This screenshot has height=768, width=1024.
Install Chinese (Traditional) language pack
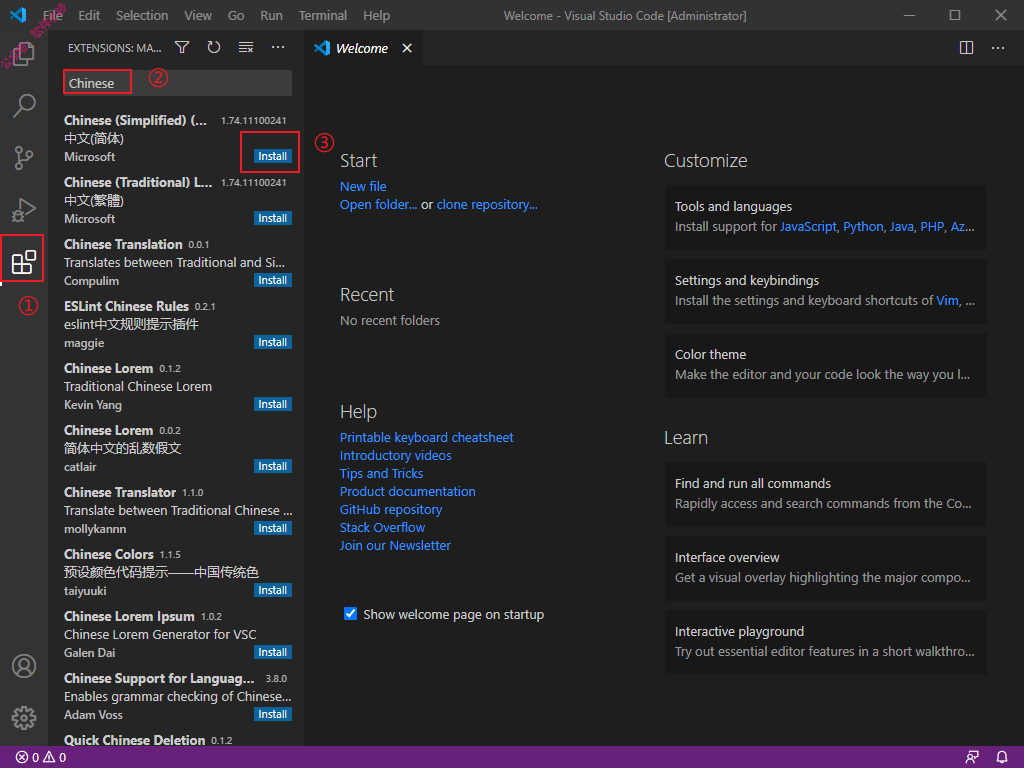[272, 218]
